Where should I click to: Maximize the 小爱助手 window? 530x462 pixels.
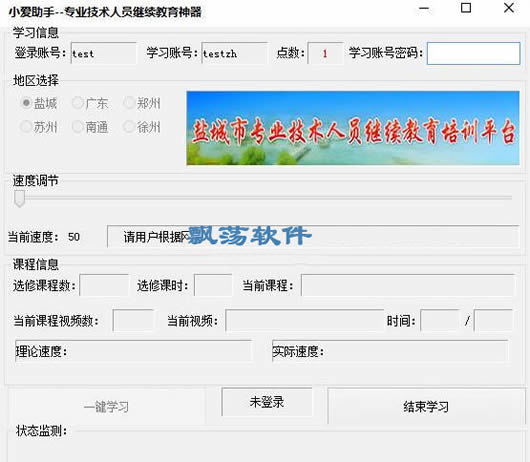pyautogui.click(x=466, y=8)
